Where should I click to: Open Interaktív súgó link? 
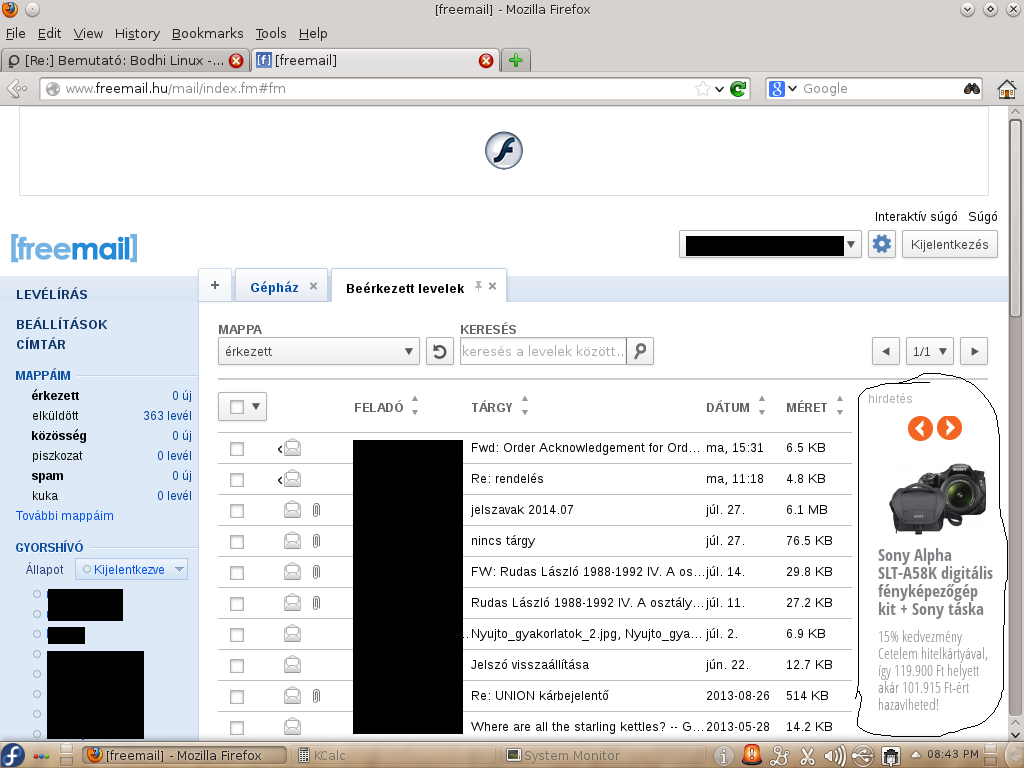tap(916, 217)
